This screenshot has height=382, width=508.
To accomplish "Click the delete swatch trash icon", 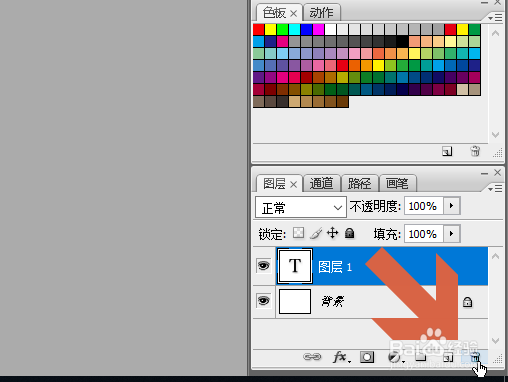I will point(475,151).
